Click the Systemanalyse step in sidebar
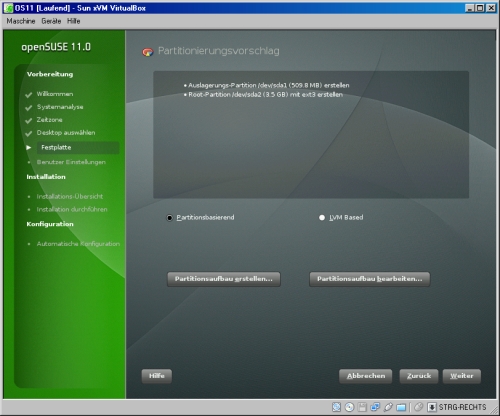This screenshot has height=416, width=500. click(x=60, y=107)
